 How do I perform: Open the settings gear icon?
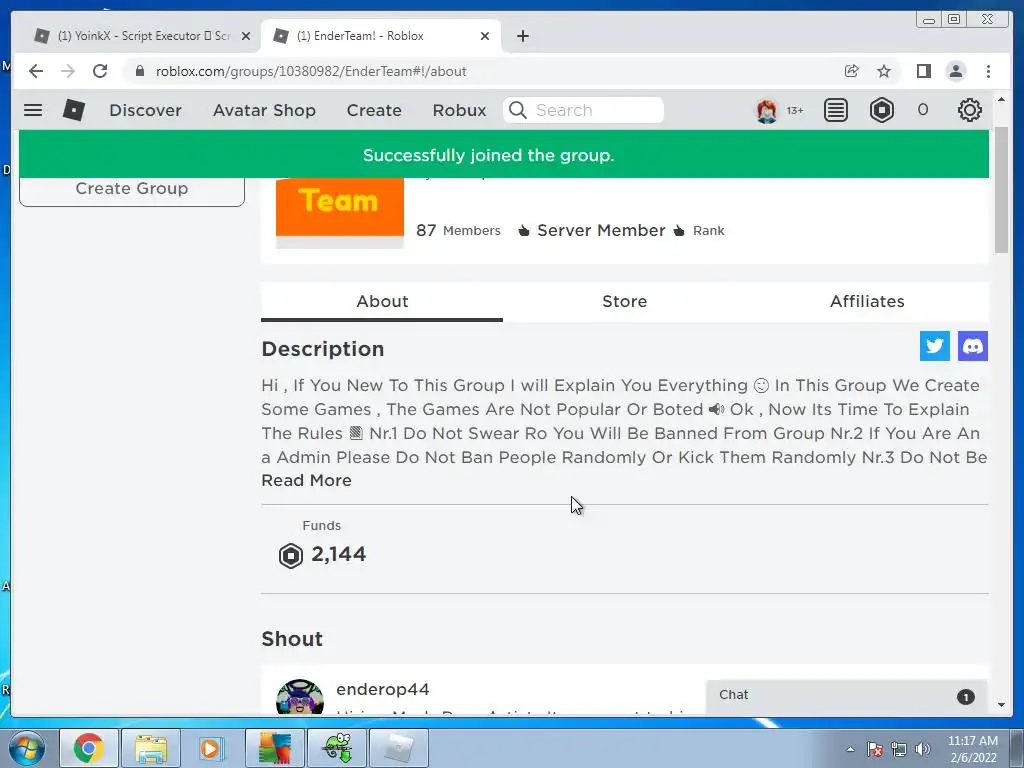pyautogui.click(x=970, y=110)
